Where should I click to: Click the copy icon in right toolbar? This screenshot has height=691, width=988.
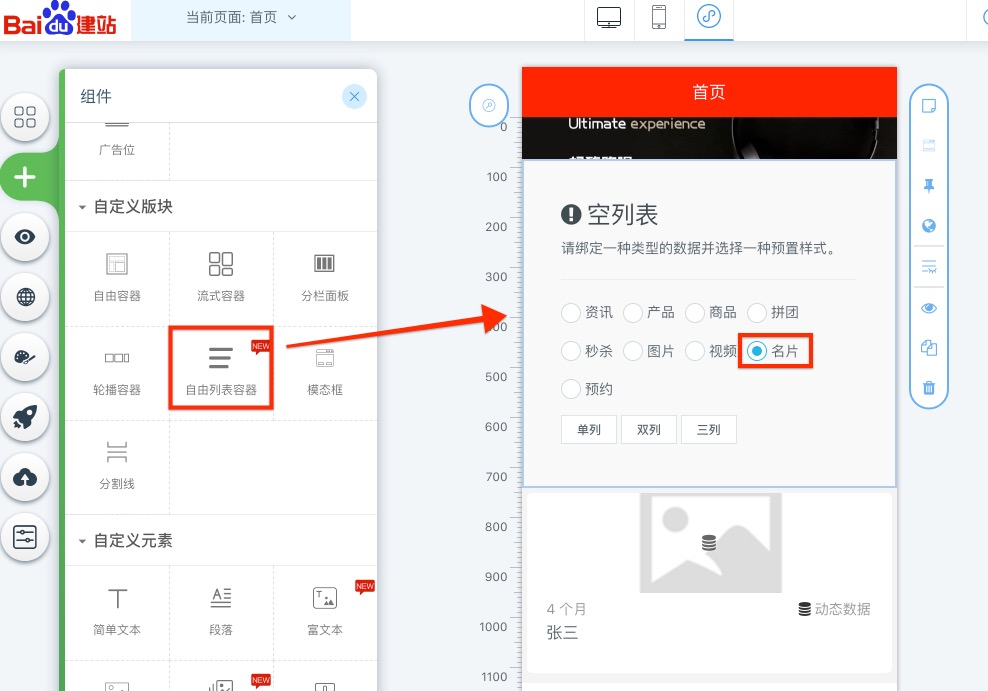(929, 348)
